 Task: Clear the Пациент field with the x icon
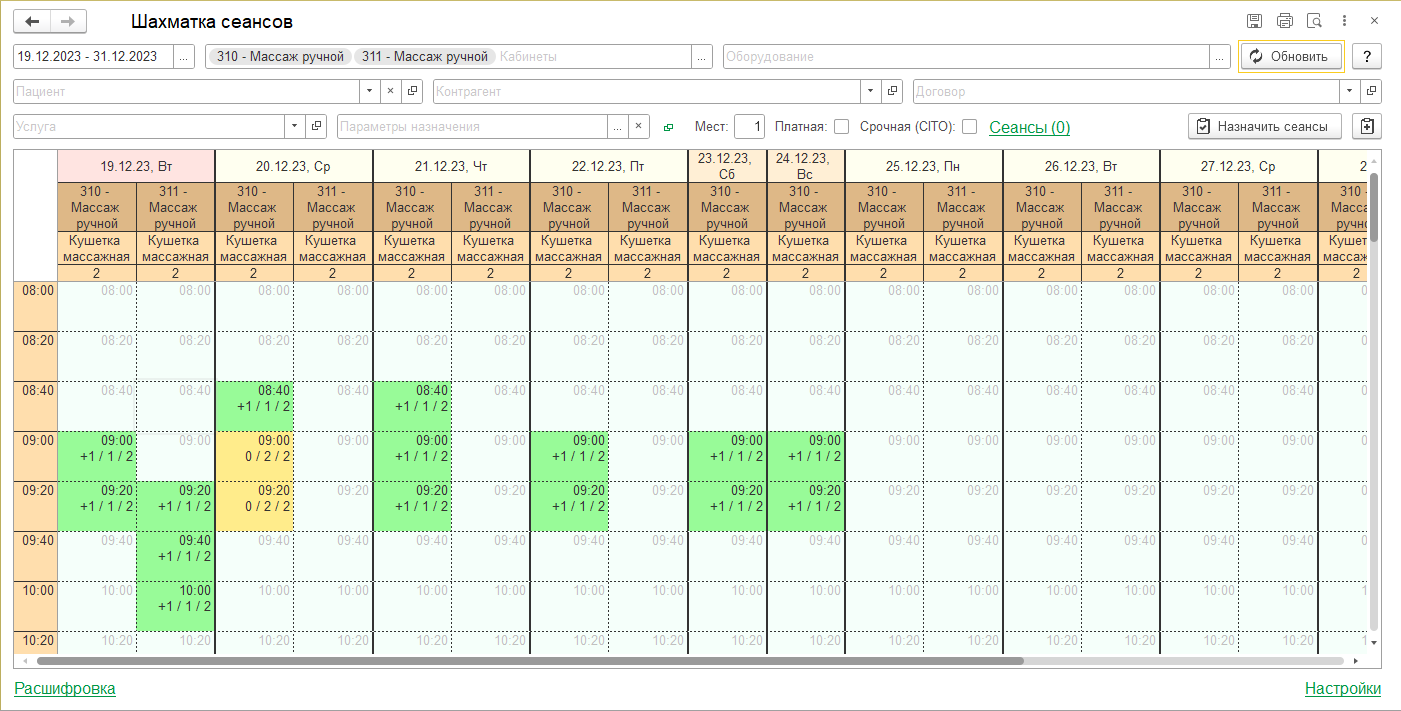(x=391, y=91)
